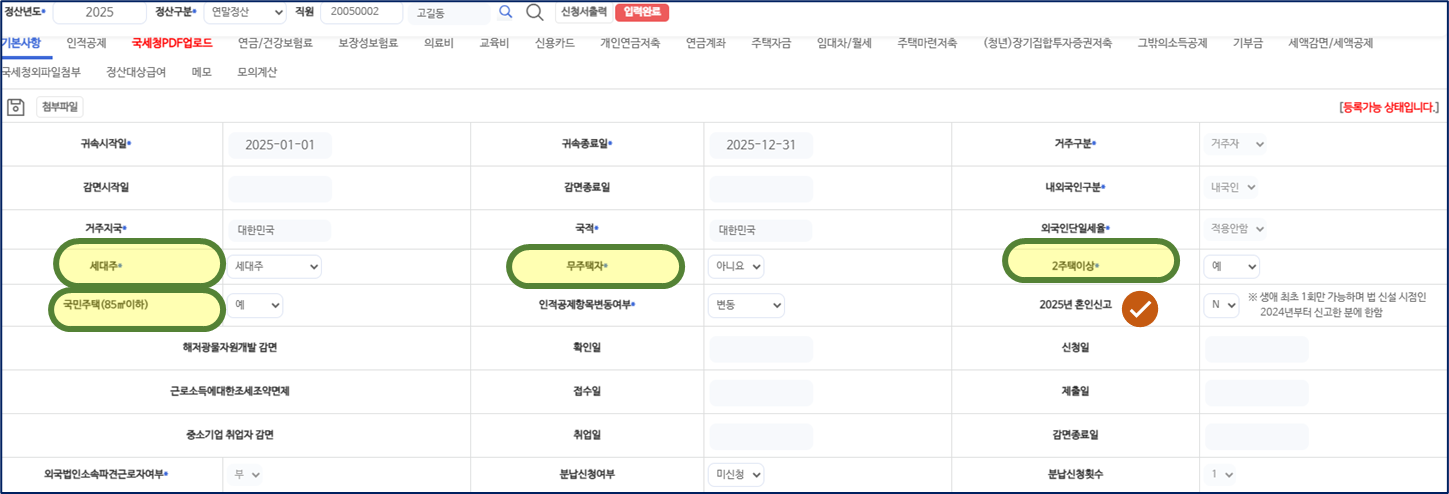Open the 국세청외파일첨부 tab
The image size is (1449, 494).
tap(41, 72)
